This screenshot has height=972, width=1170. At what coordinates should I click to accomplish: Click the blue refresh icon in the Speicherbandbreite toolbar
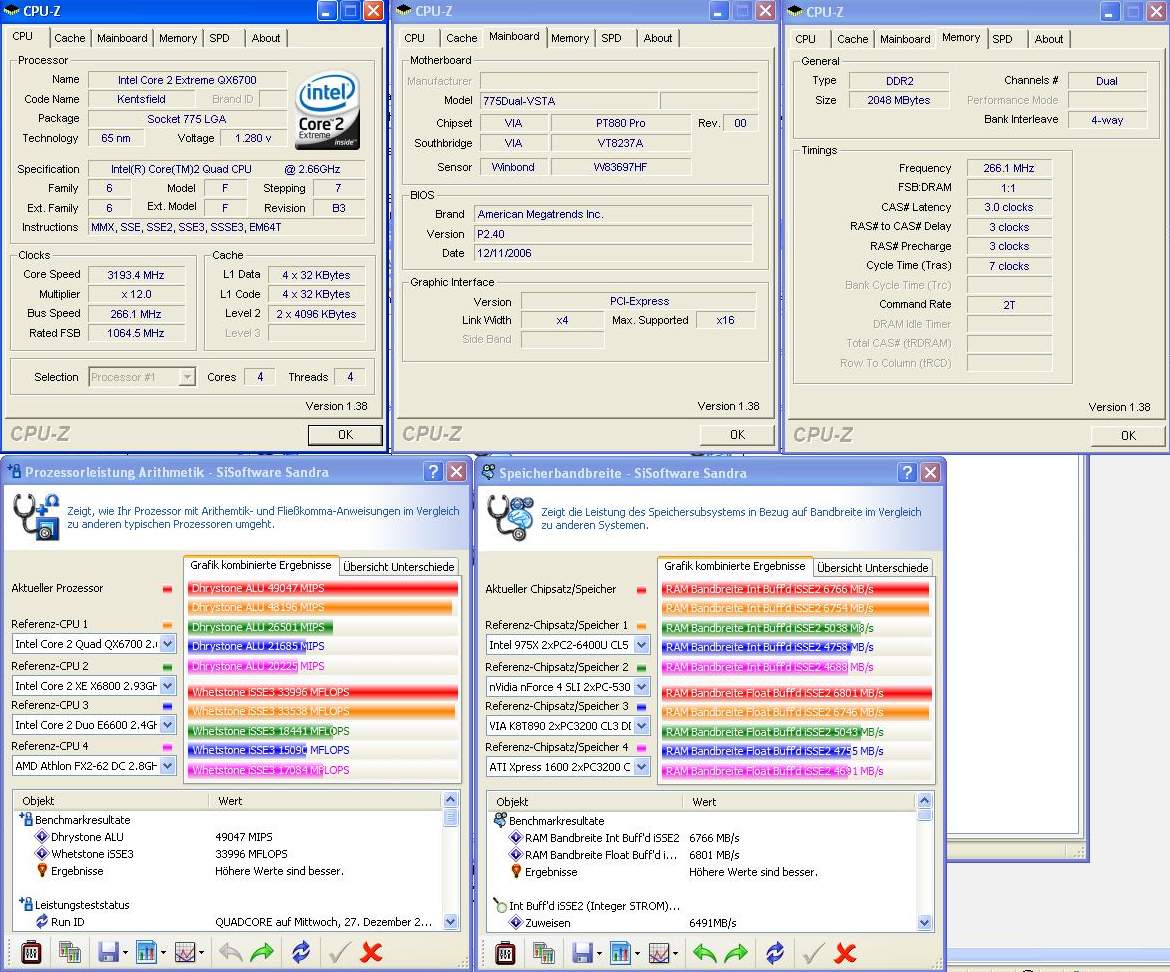[775, 953]
